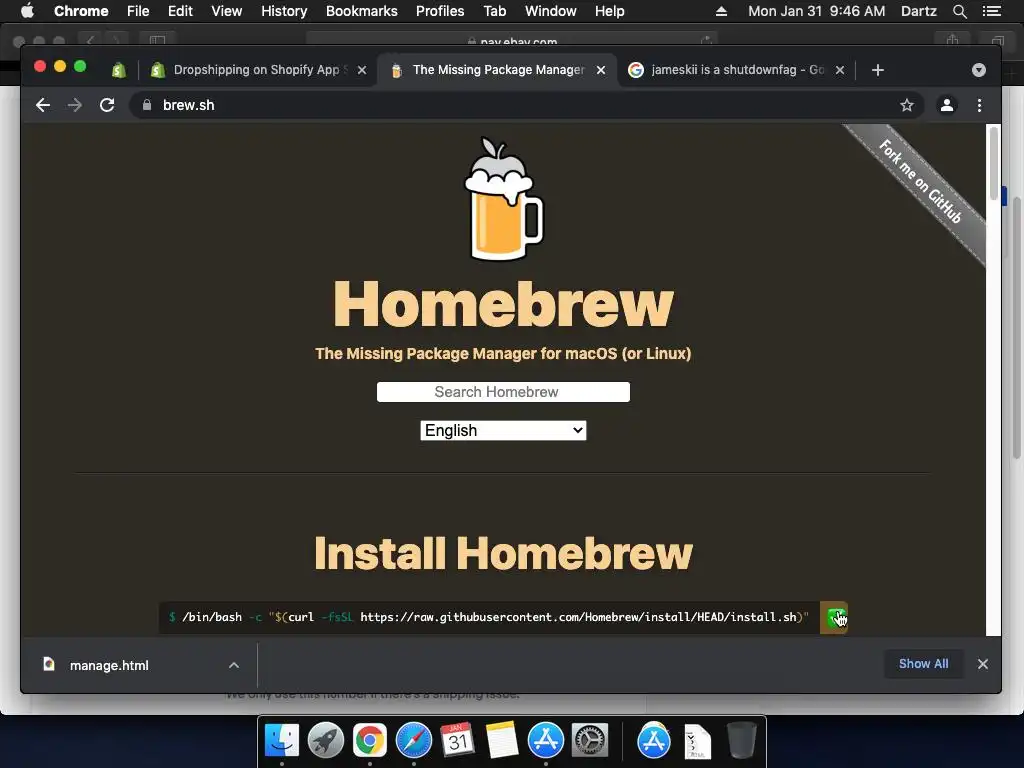The width and height of the screenshot is (1024, 768).
Task: Open the Tab menu
Action: [x=495, y=11]
